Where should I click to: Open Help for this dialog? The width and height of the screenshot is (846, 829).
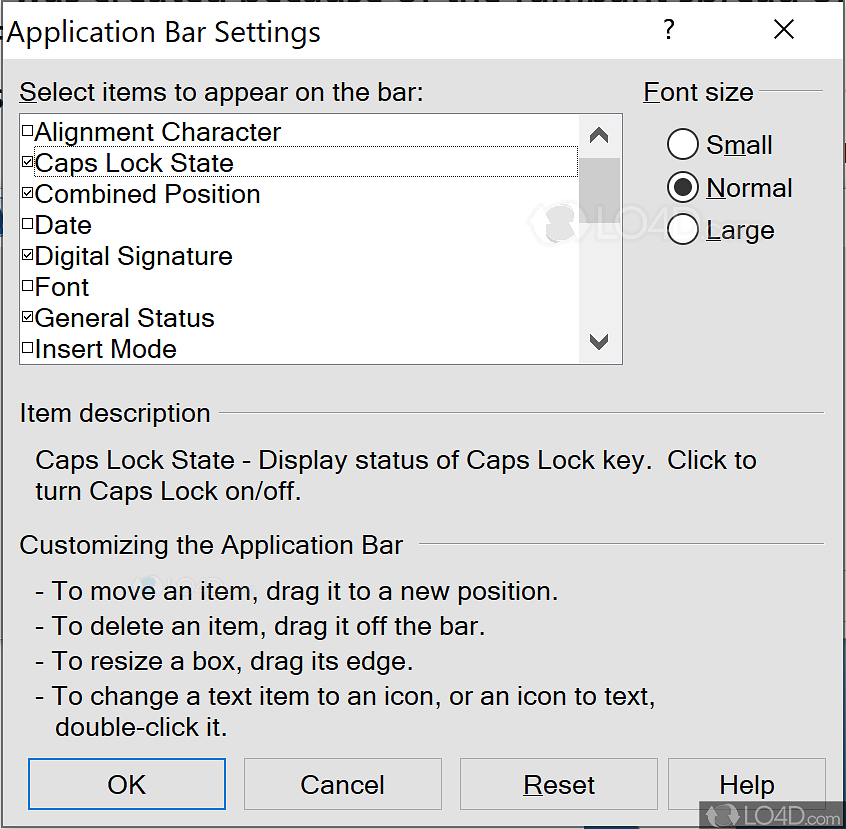pos(746,785)
